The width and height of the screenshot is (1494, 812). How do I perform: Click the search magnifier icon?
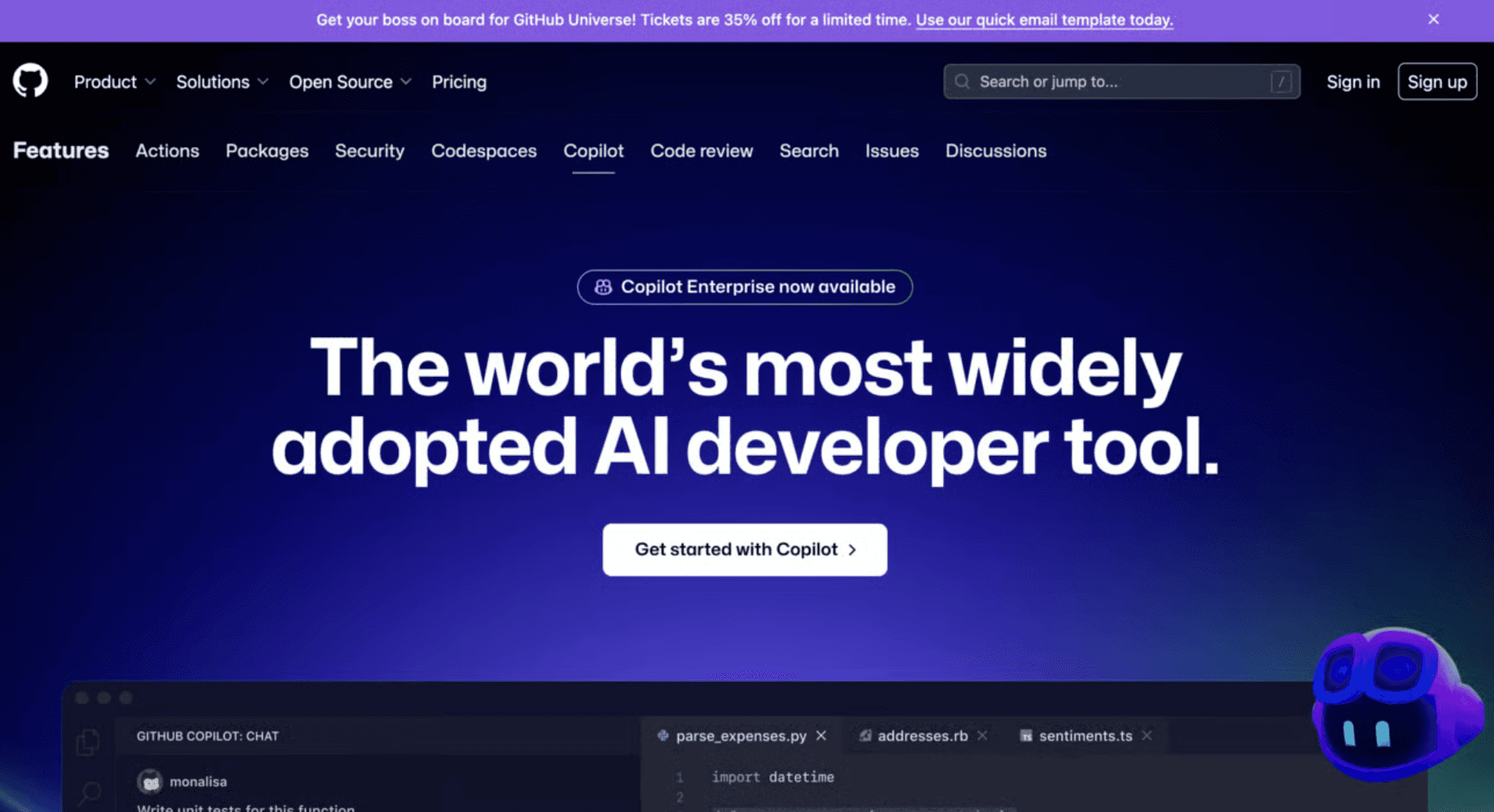(962, 81)
